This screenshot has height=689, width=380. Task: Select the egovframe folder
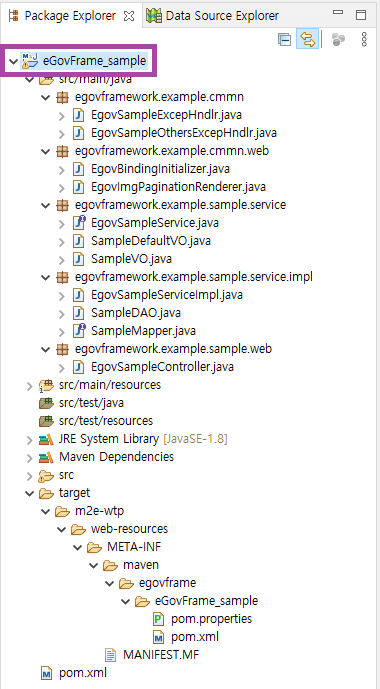167,583
